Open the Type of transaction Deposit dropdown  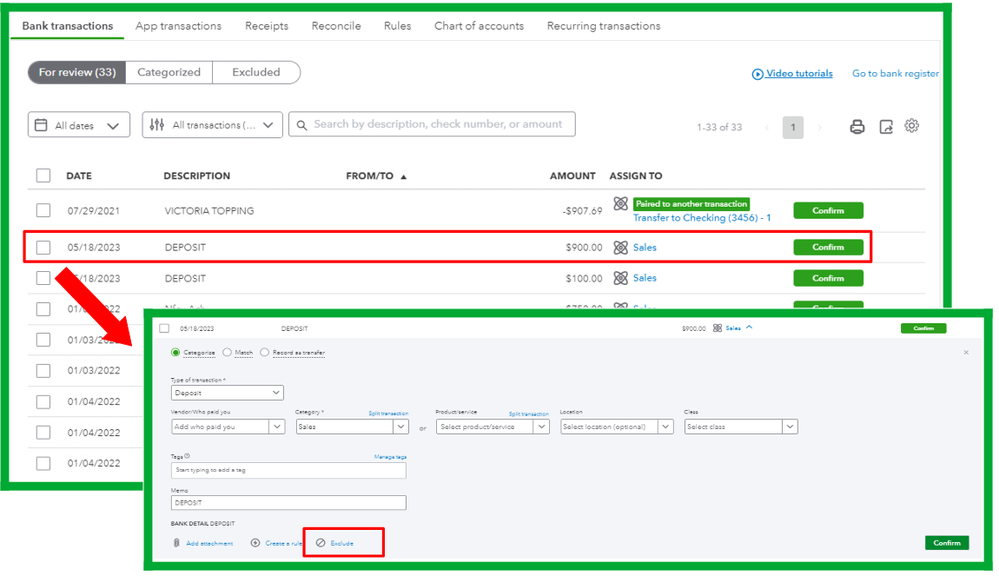[227, 392]
